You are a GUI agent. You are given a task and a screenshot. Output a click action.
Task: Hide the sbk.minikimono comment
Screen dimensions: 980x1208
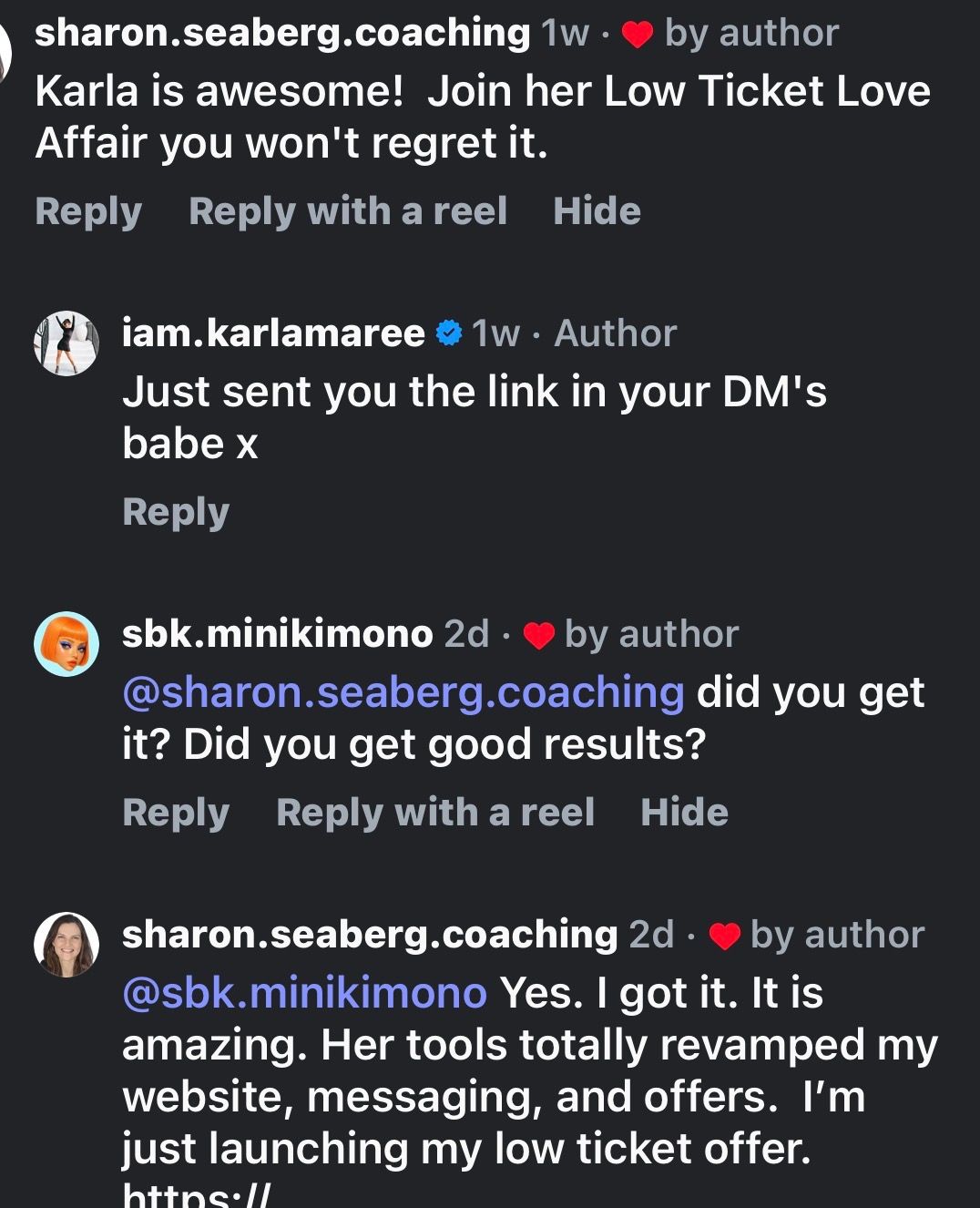pos(684,813)
